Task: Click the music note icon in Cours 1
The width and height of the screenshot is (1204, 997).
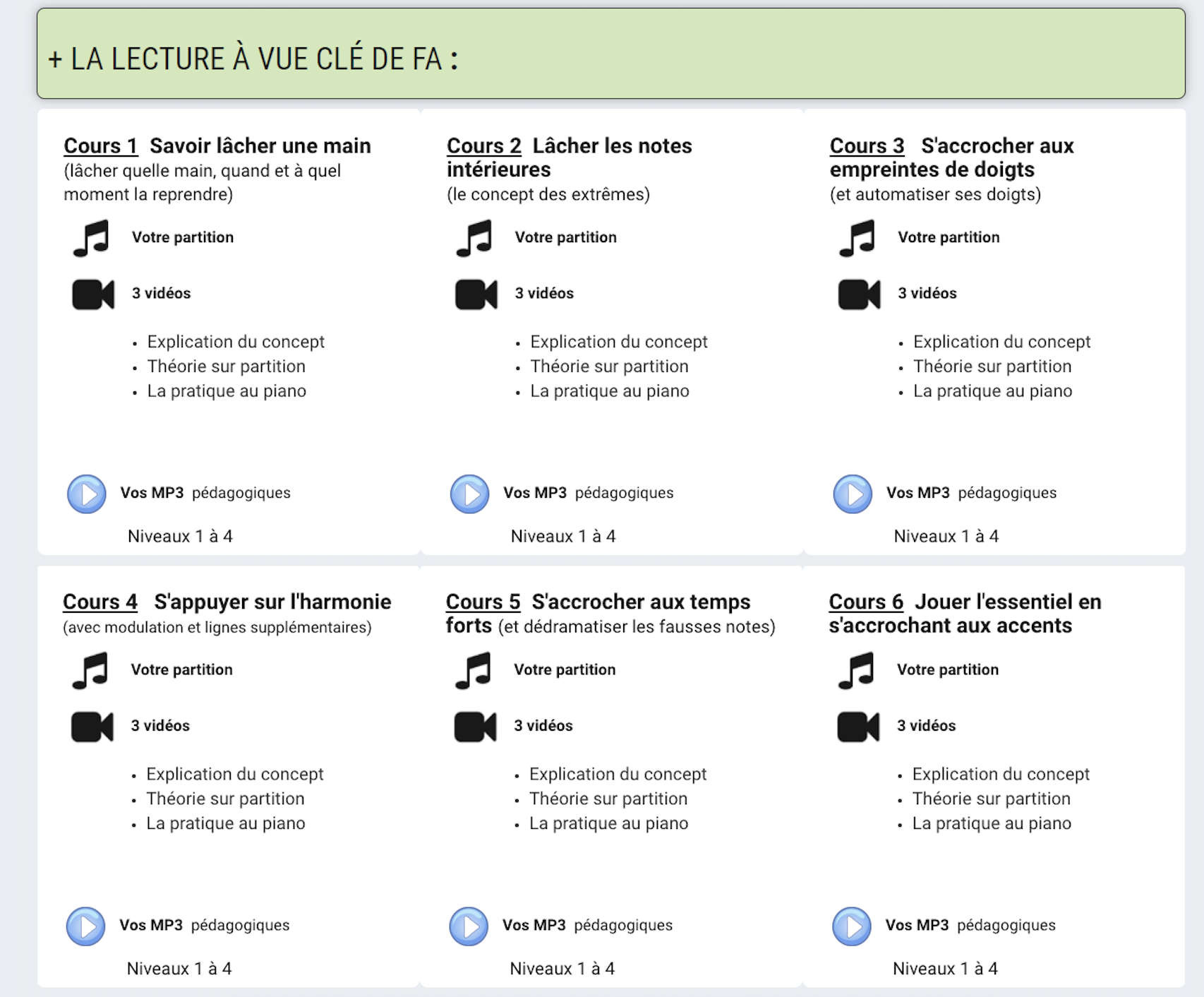Action: [x=92, y=238]
